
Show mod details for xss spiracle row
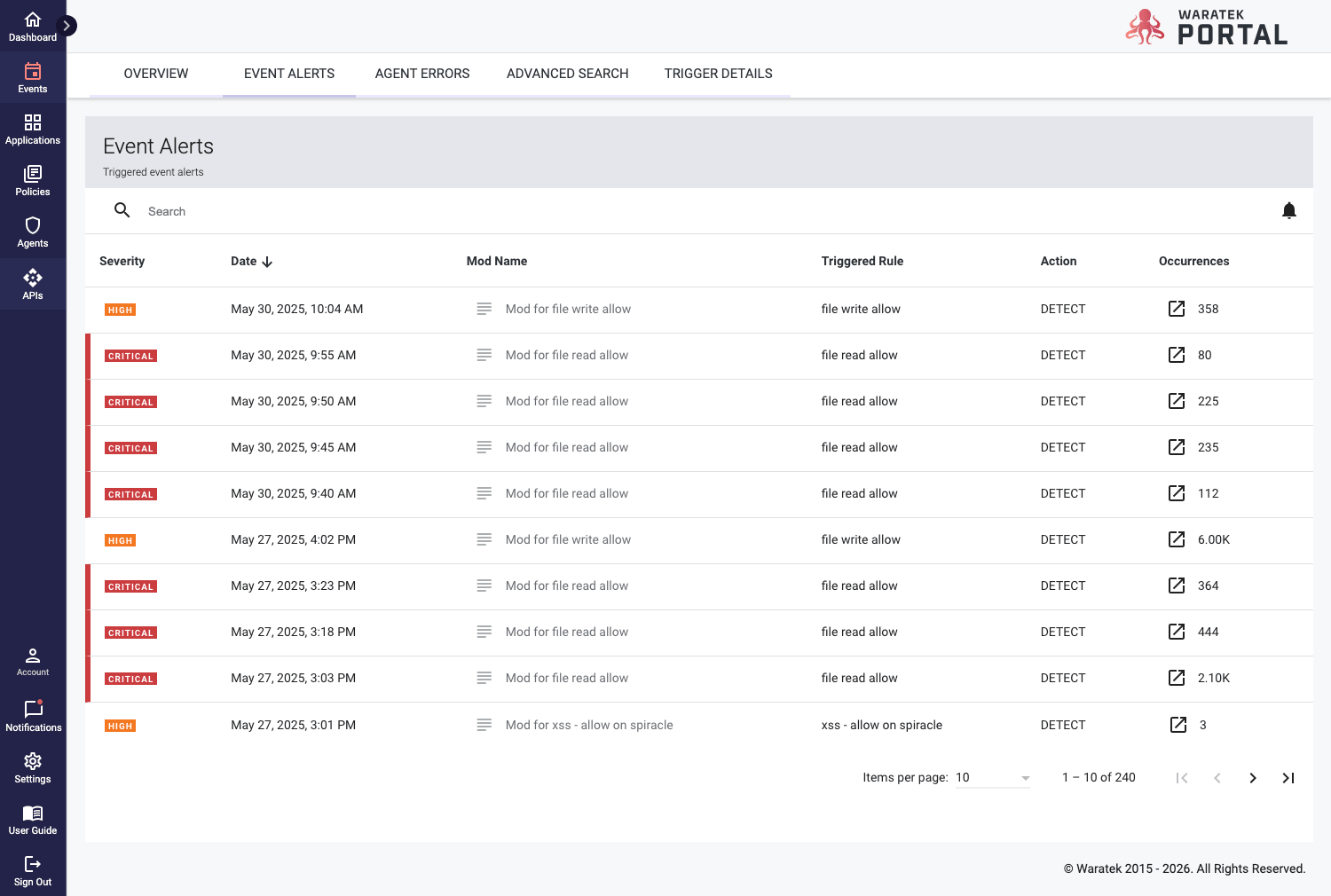[484, 725]
